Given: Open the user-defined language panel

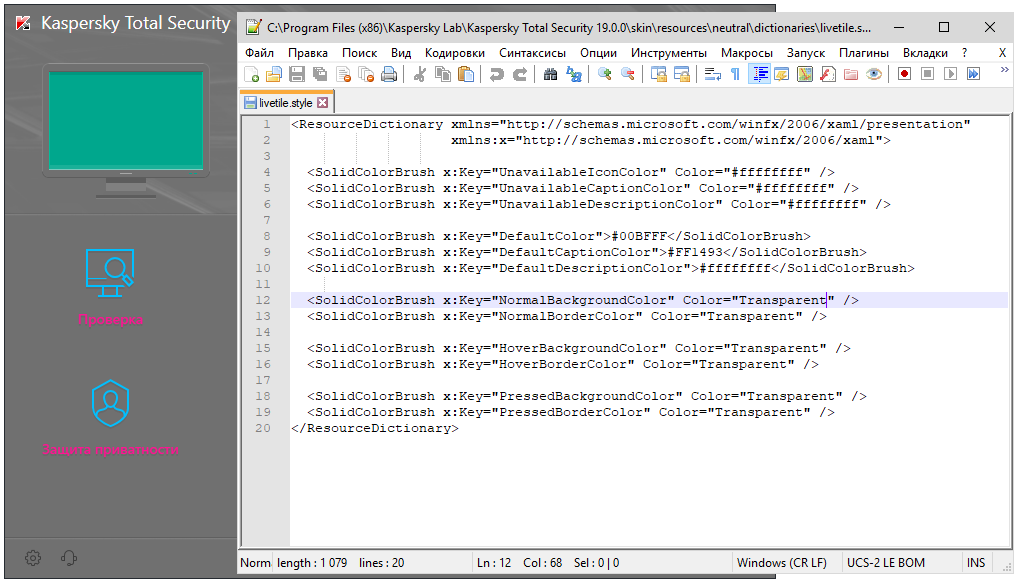Looking at the screenshot, I should [x=782, y=74].
